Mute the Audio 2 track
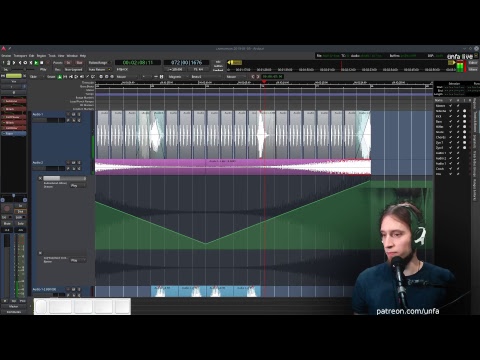This screenshot has height=360, width=480. (74, 163)
